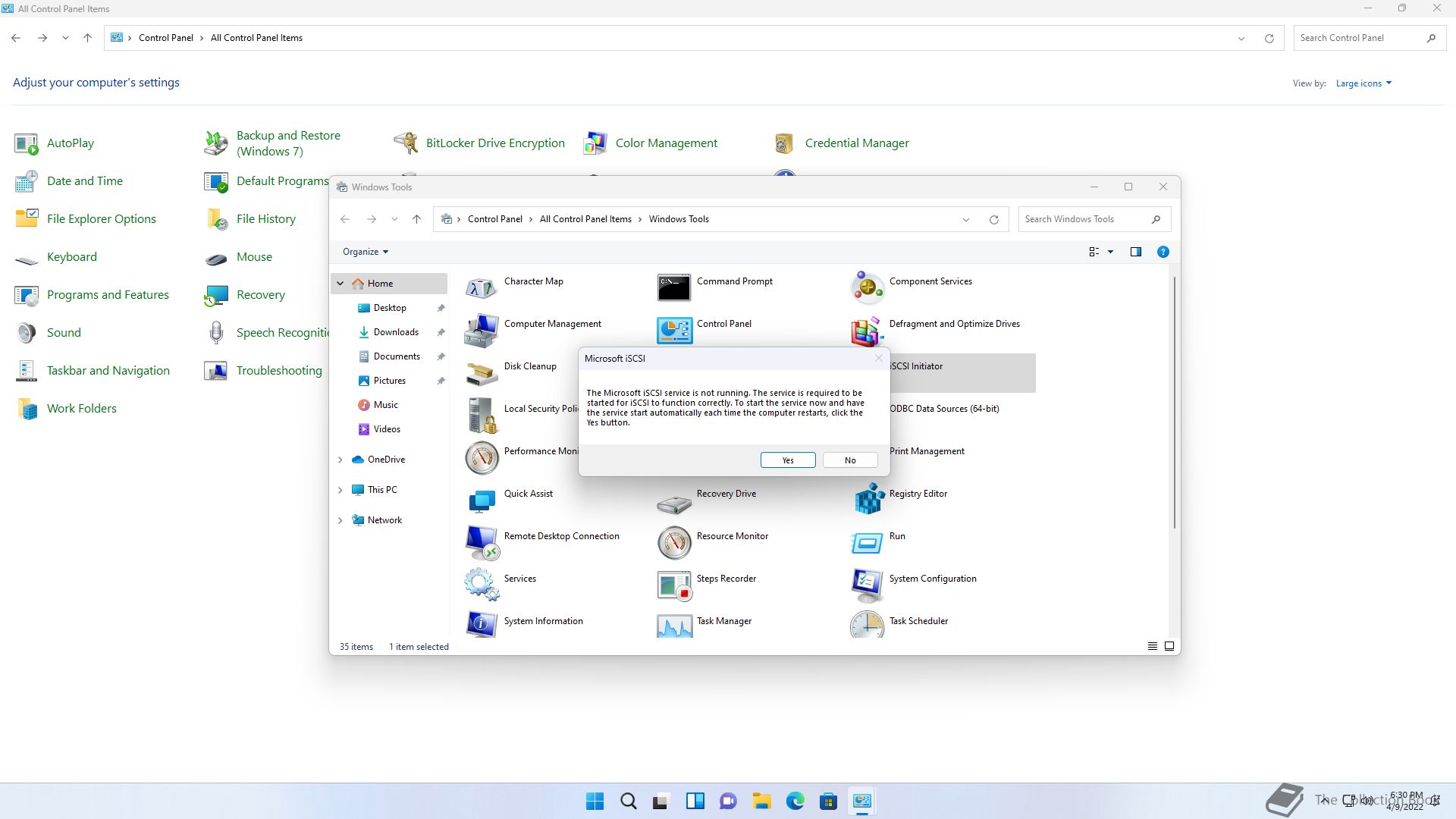The height and width of the screenshot is (819, 1456).
Task: Toggle the preview pane button
Action: 1136,252
